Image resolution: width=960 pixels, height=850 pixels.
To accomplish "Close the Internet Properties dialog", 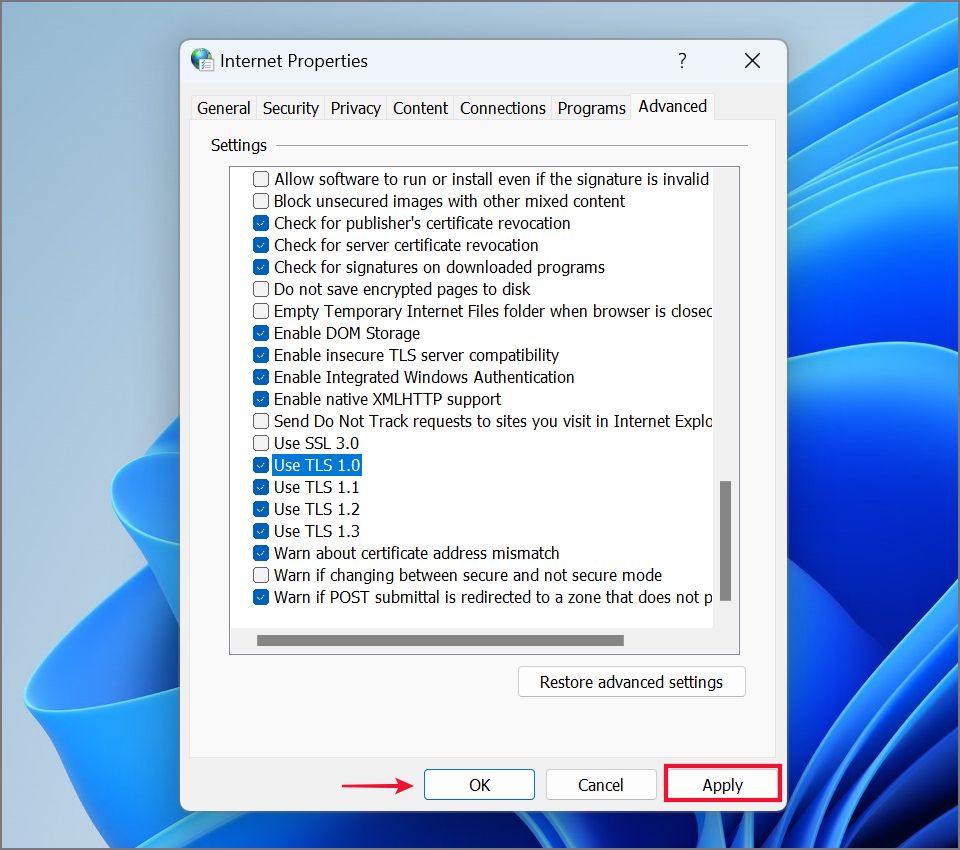I will [x=752, y=60].
